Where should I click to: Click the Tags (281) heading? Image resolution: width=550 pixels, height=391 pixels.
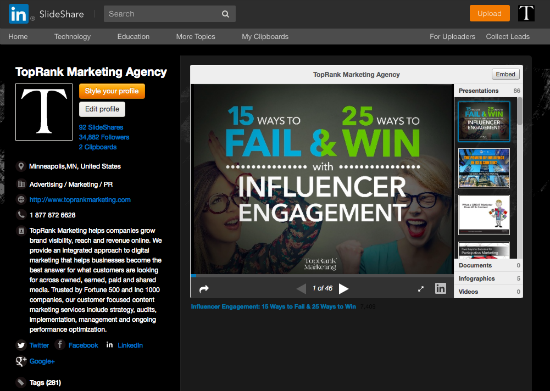[x=45, y=383]
